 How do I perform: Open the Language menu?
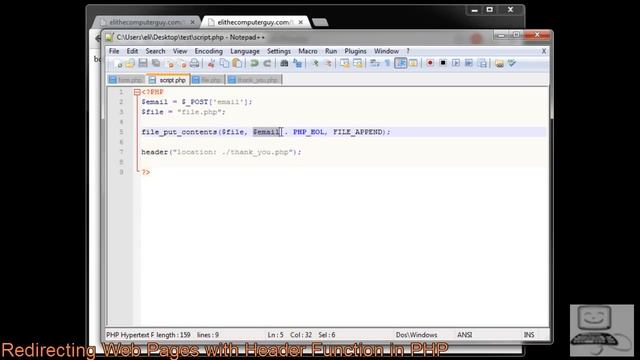pos(245,51)
